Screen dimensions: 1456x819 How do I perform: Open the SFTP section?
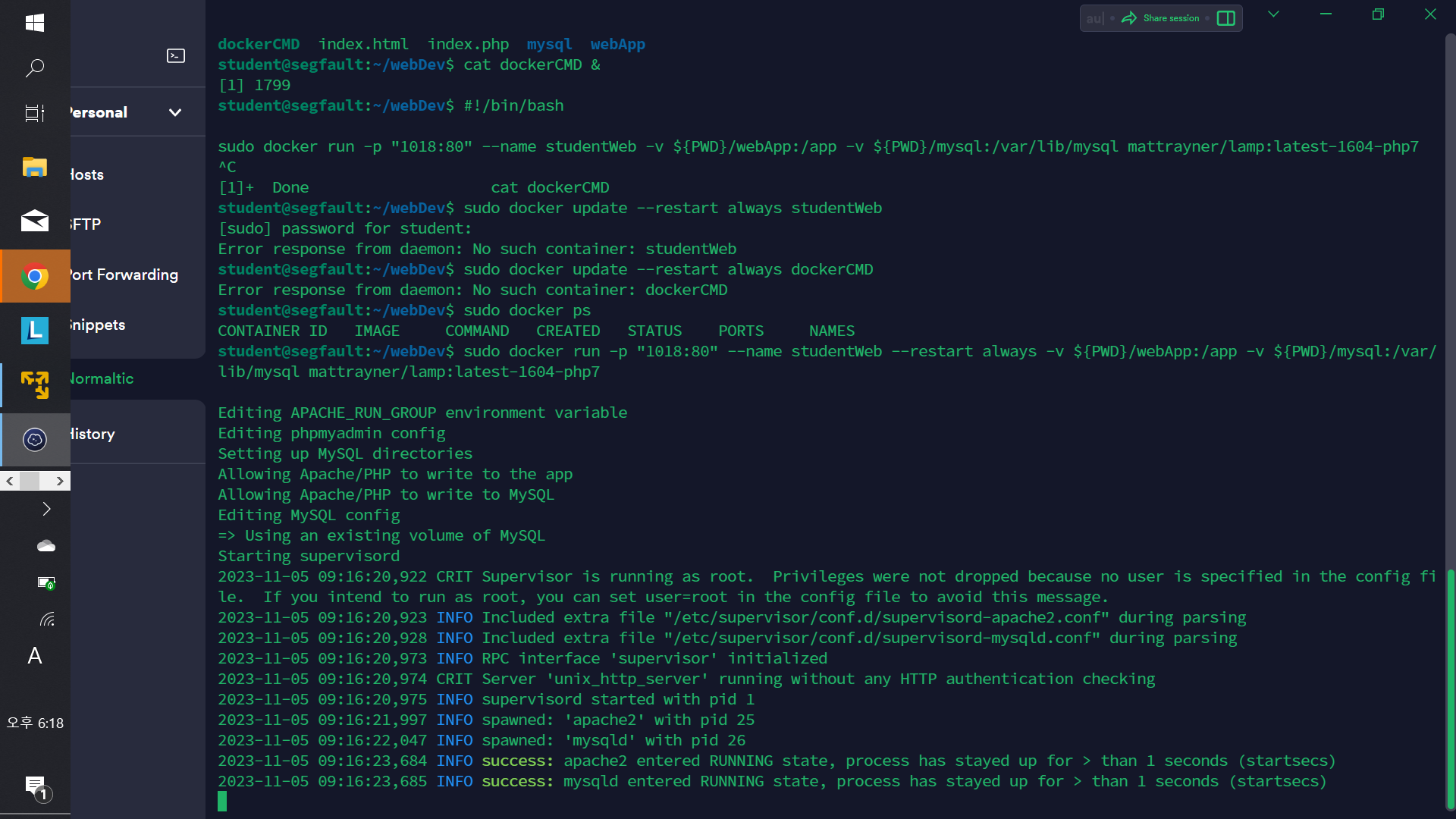coord(85,224)
